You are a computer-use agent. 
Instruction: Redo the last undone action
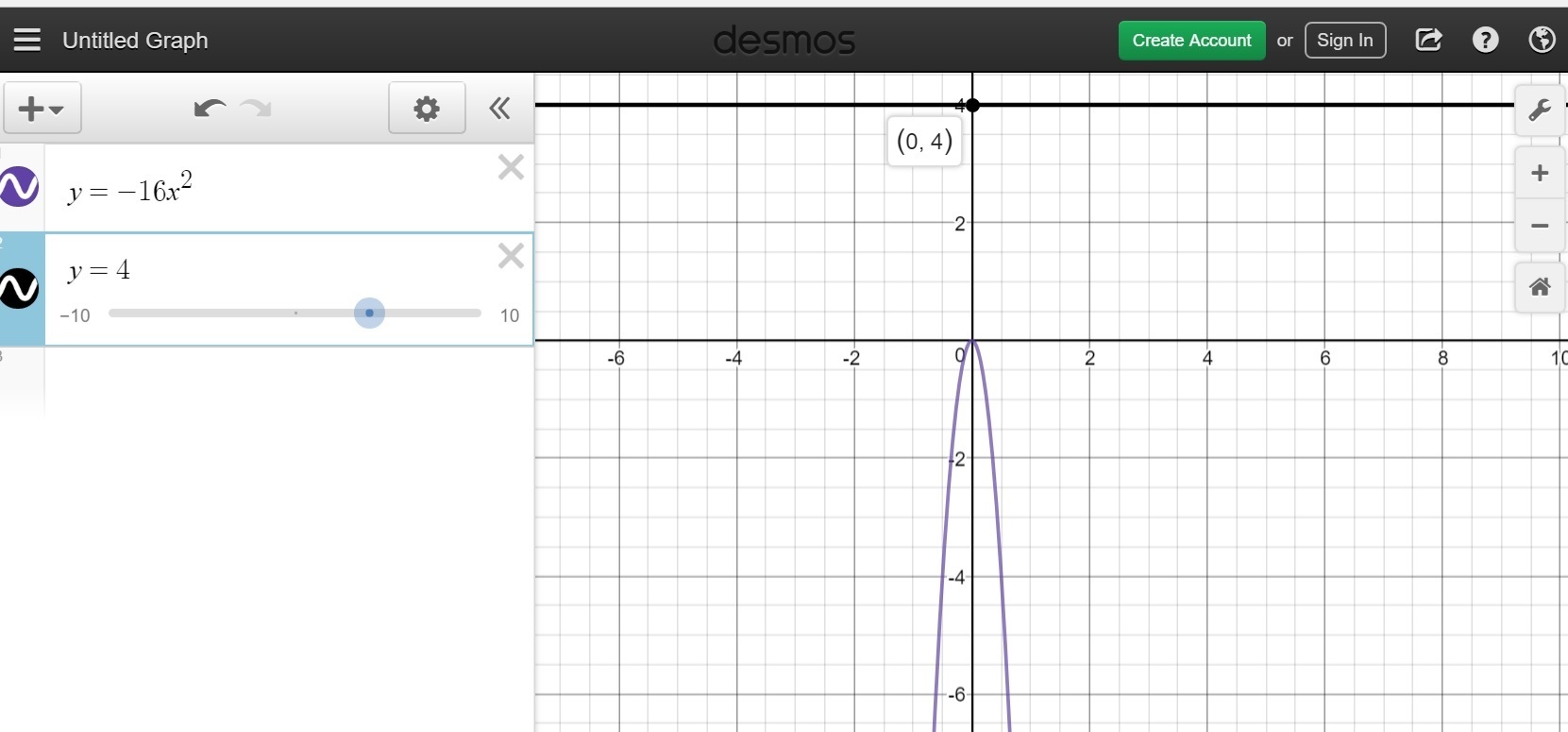[256, 109]
